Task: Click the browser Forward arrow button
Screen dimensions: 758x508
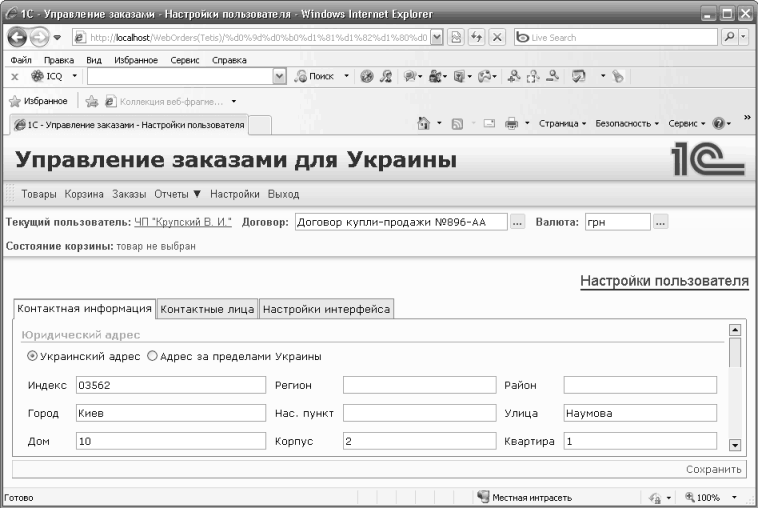Action: click(39, 37)
